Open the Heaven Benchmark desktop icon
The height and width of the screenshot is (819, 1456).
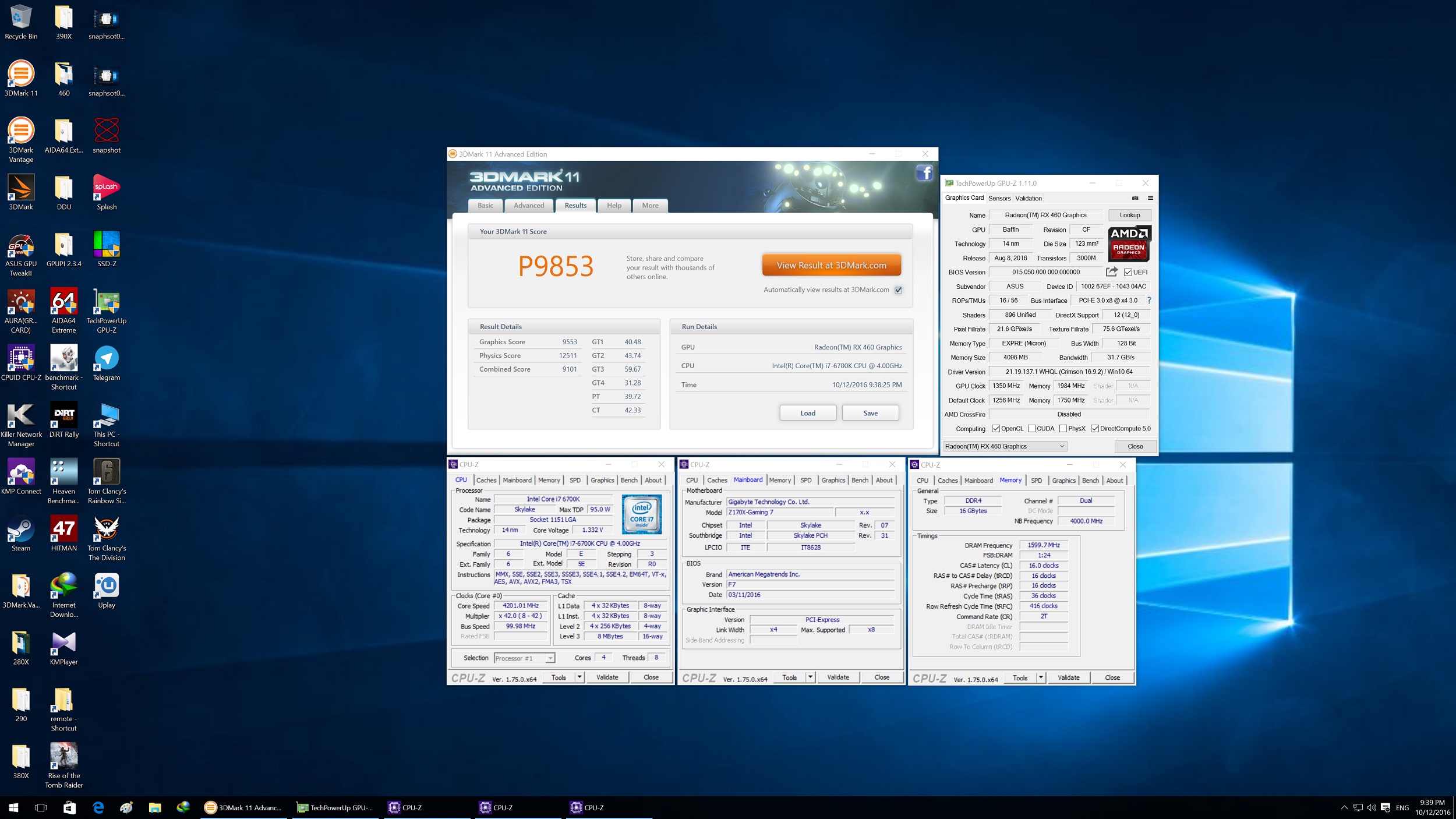click(x=63, y=481)
